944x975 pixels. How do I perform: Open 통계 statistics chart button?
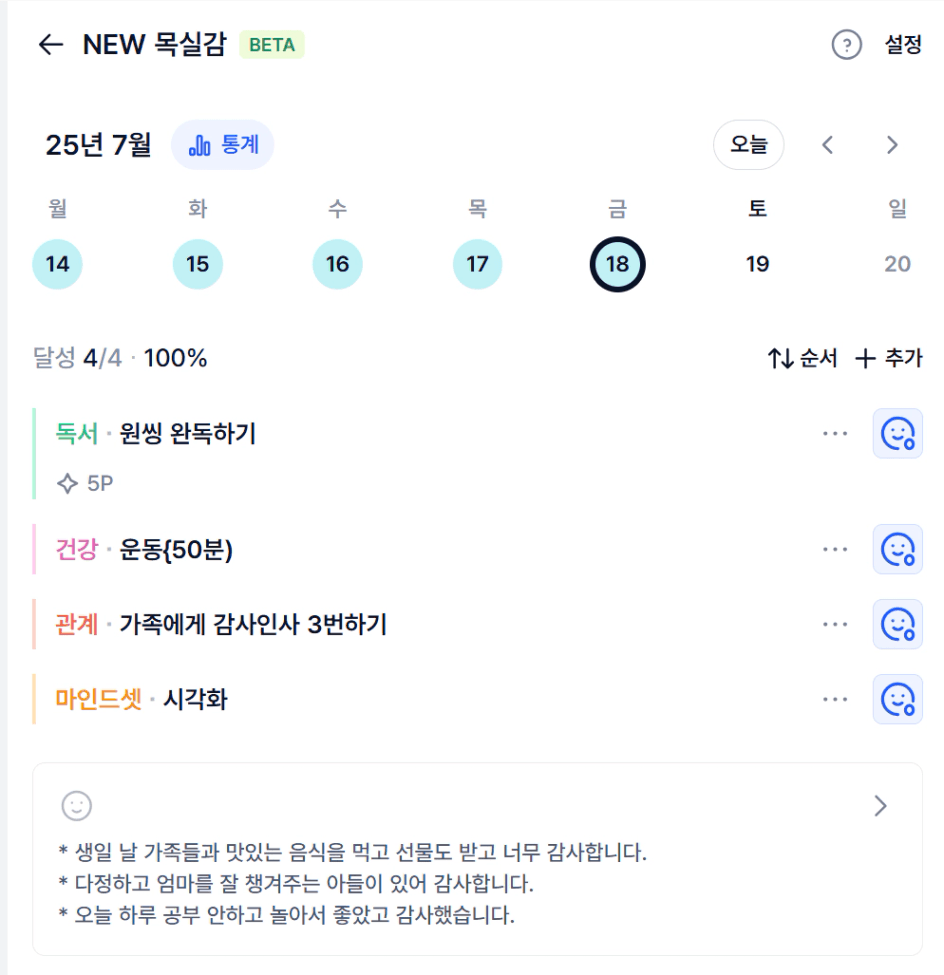(223, 145)
